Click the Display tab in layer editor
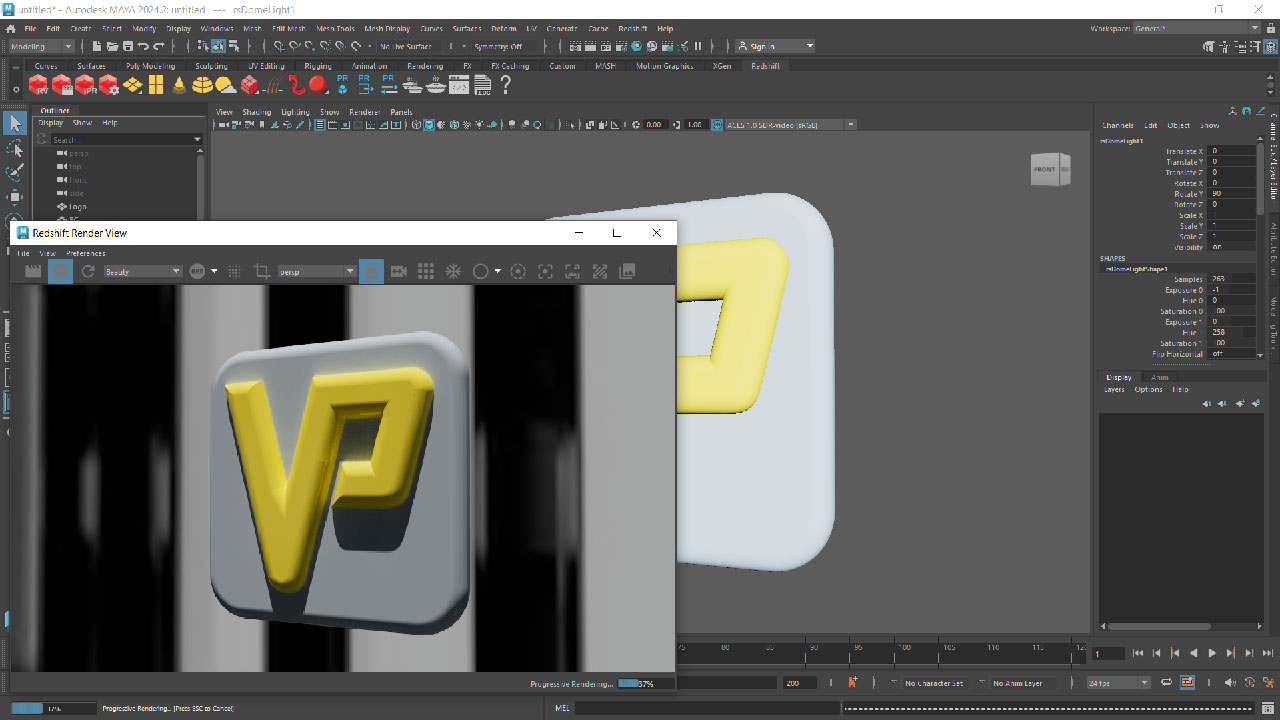The height and width of the screenshot is (720, 1280). pyautogui.click(x=1119, y=377)
